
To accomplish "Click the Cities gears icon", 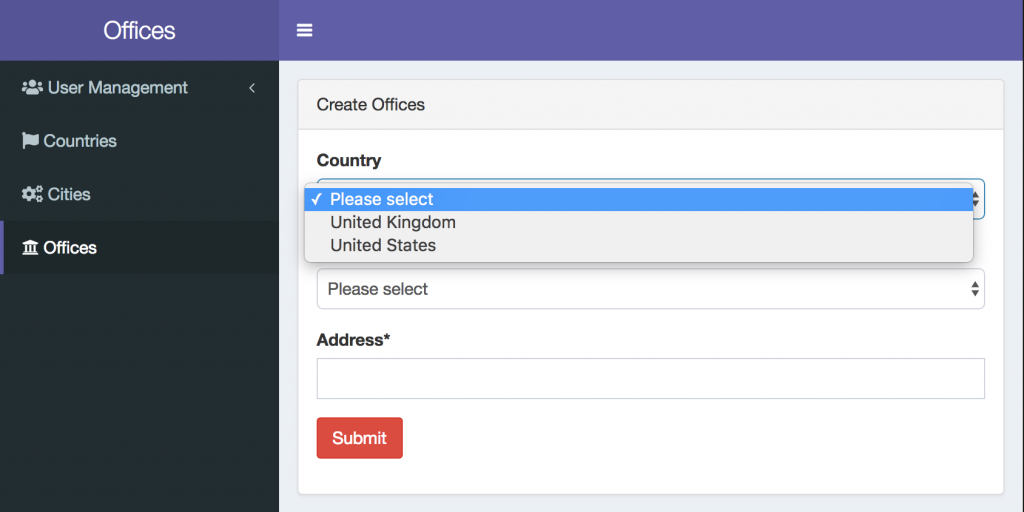I will click(x=32, y=194).
